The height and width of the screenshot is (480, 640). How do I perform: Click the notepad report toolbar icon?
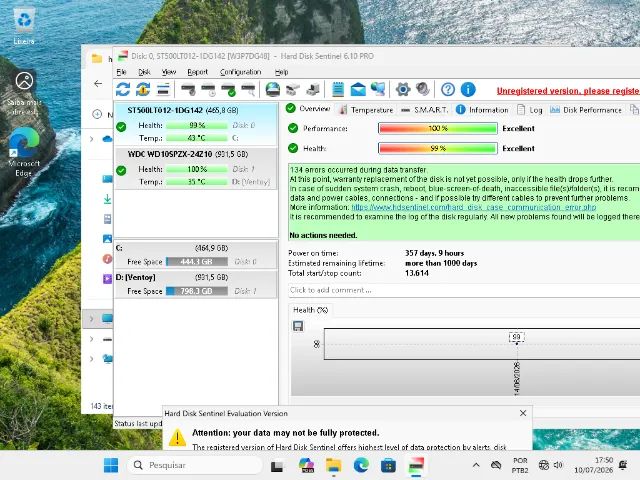(x=338, y=89)
